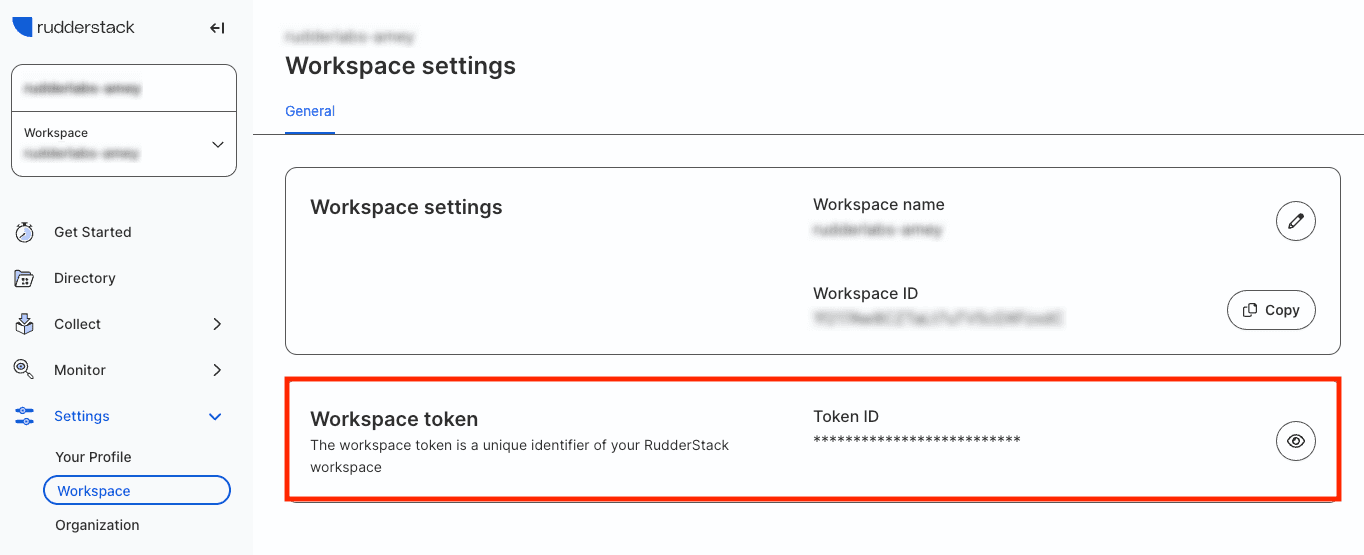Switch to the General tab
Viewport: 1364px width, 555px height.
click(x=310, y=111)
